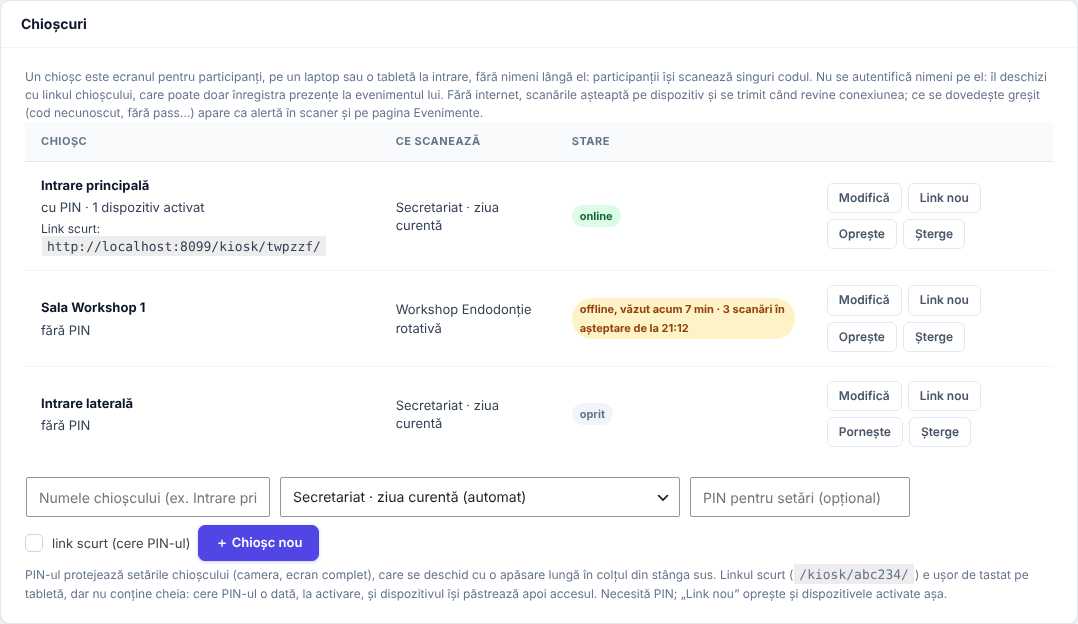Click the CHIOȘC column header
Viewport: 1078px width, 624px height.
pyautogui.click(x=63, y=141)
